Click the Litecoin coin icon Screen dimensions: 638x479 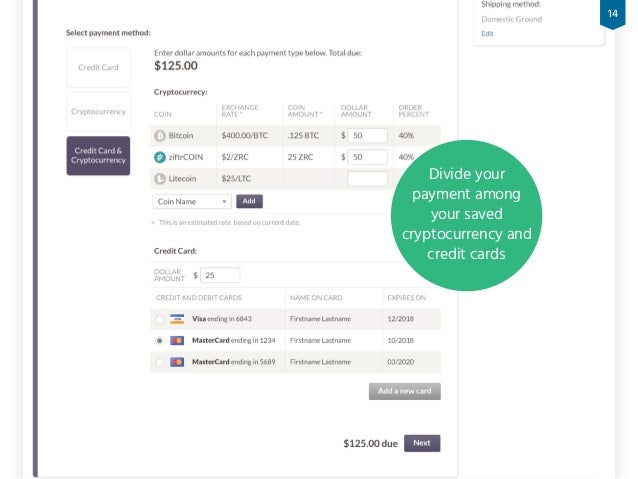pyautogui.click(x=160, y=179)
